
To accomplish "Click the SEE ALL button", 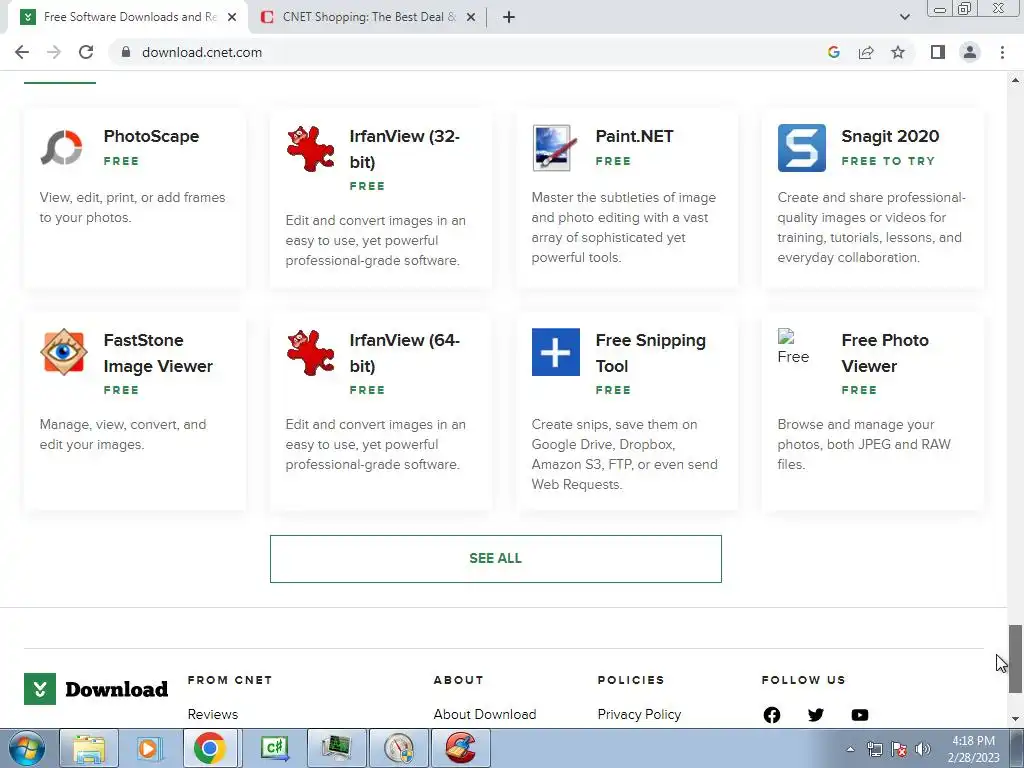I will (496, 559).
